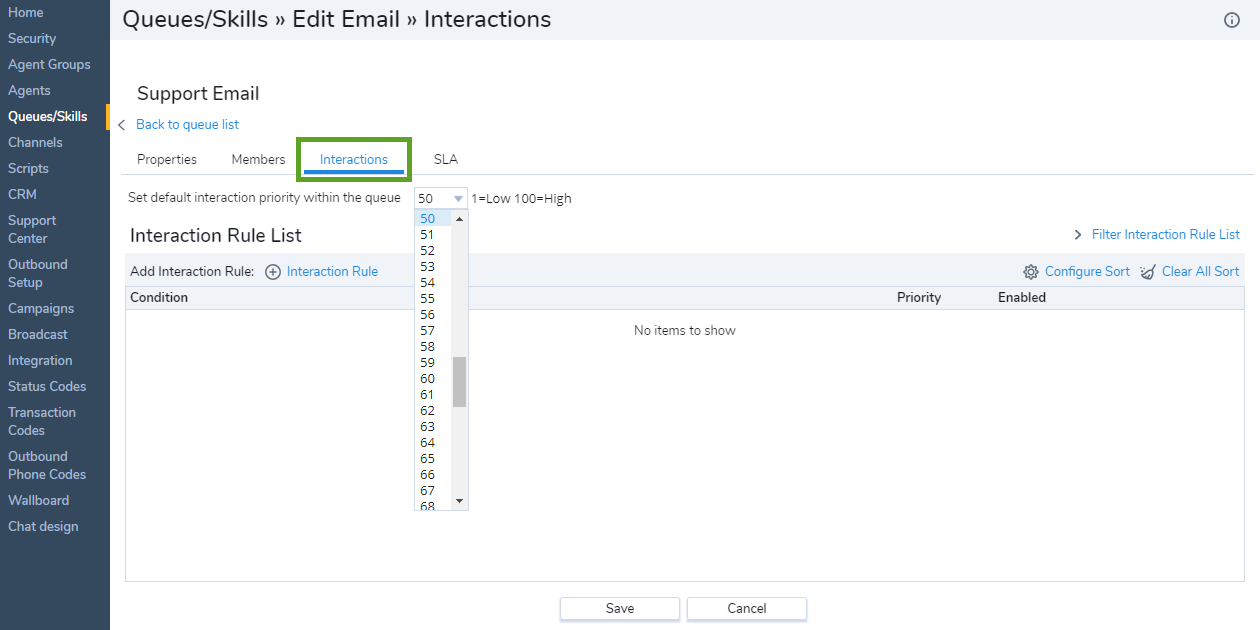Screen dimensions: 1260x630
Task: Select 56 in the priority list
Action: click(433, 314)
